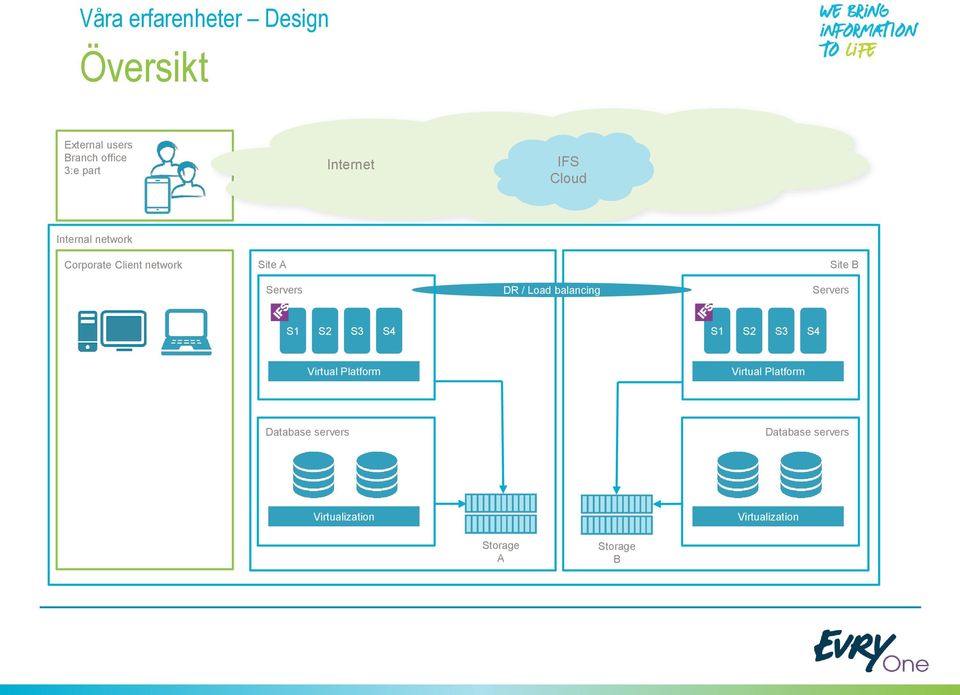Click the '3:e part' text
Viewport: 960px width, 695px height.
point(83,171)
